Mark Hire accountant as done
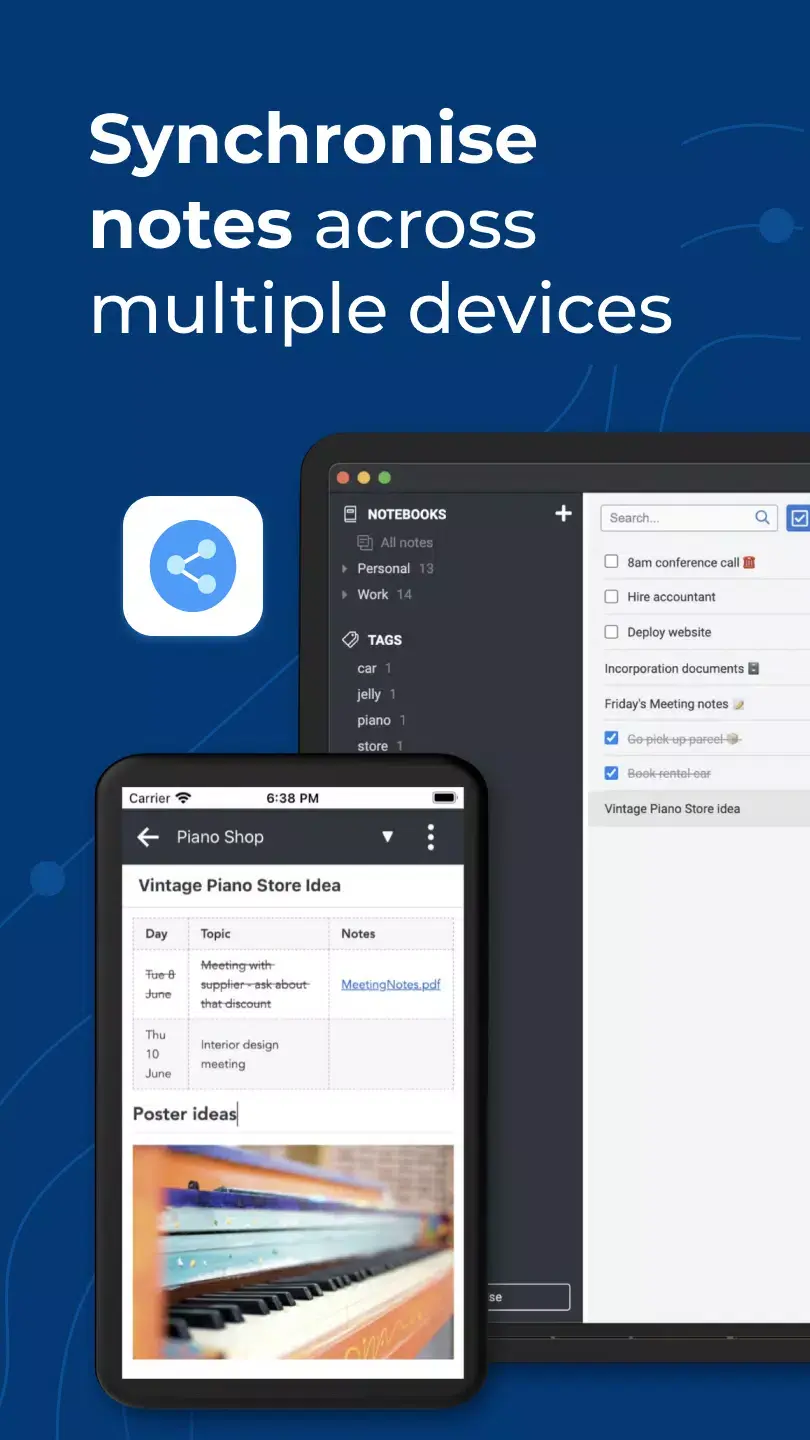This screenshot has height=1440, width=810. coord(611,597)
